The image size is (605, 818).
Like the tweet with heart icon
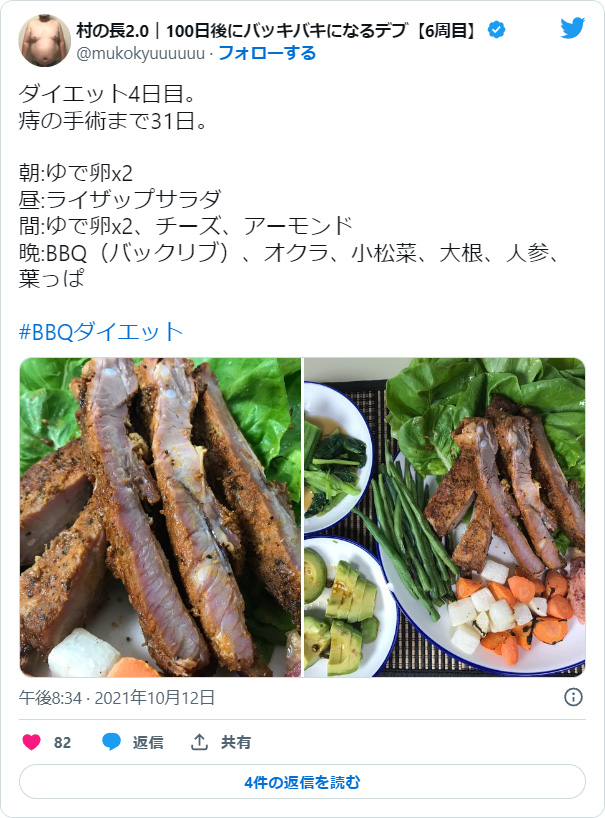pos(31,742)
